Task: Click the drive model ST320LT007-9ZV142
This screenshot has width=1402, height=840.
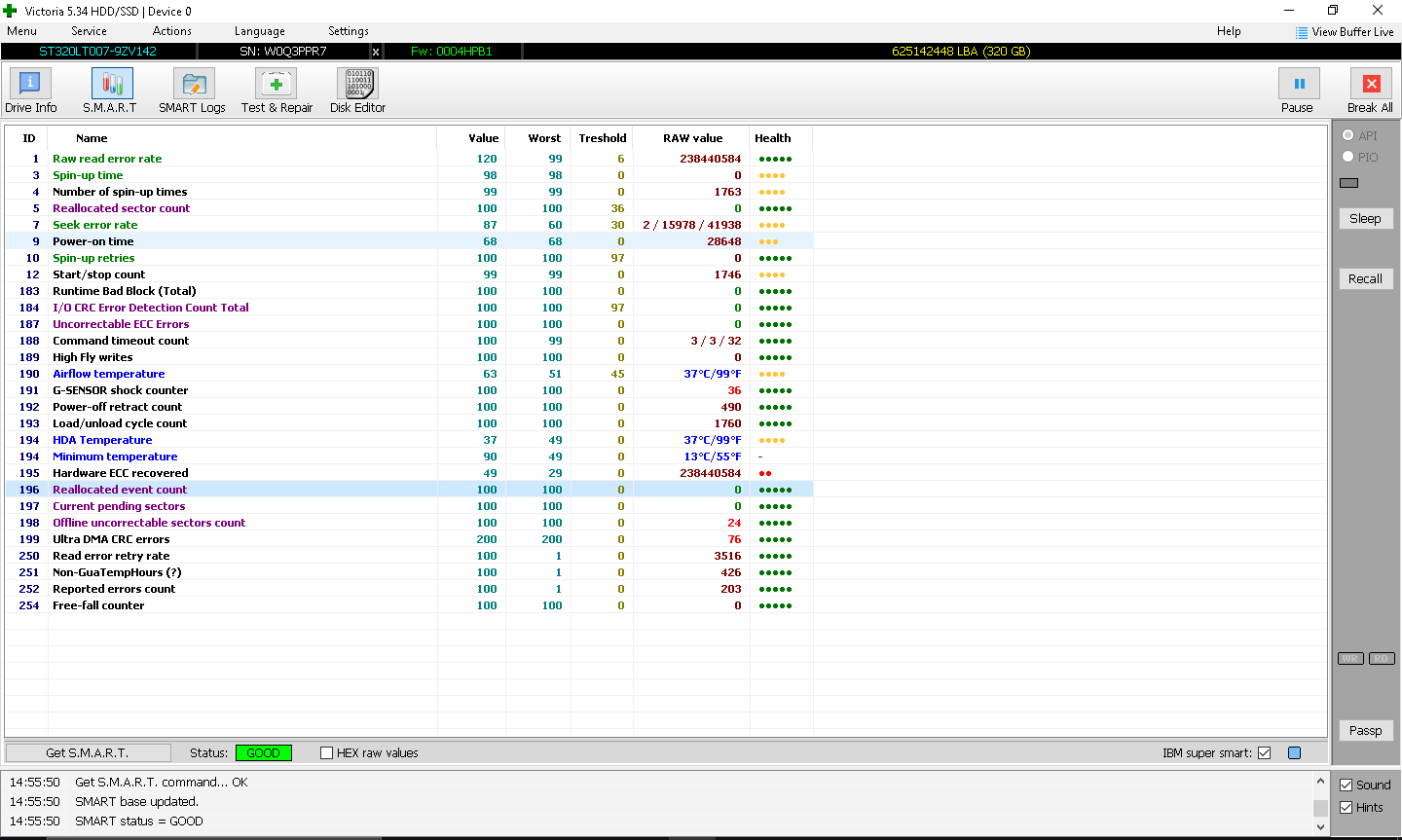Action: [97, 52]
